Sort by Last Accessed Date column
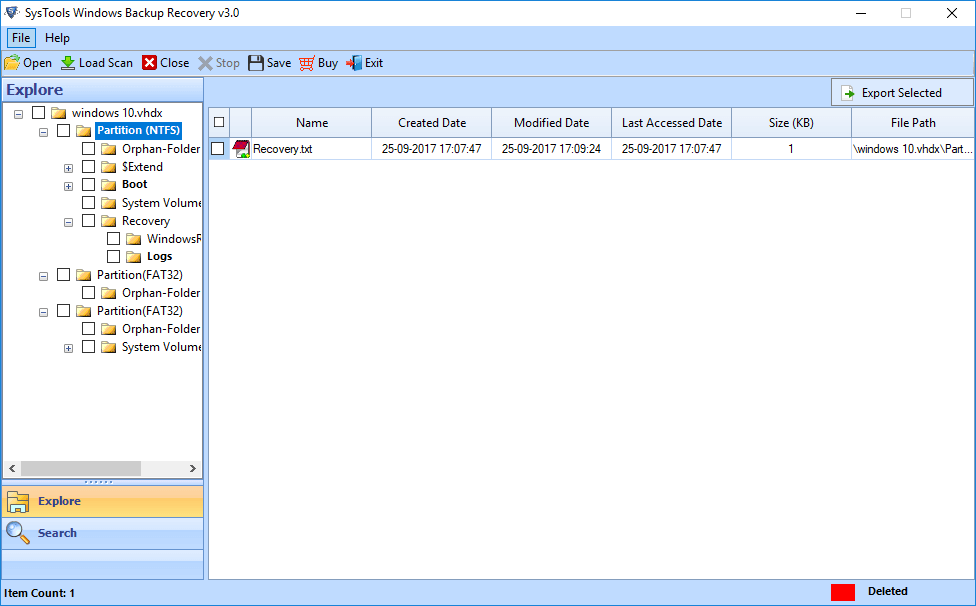976x606 pixels. click(672, 123)
